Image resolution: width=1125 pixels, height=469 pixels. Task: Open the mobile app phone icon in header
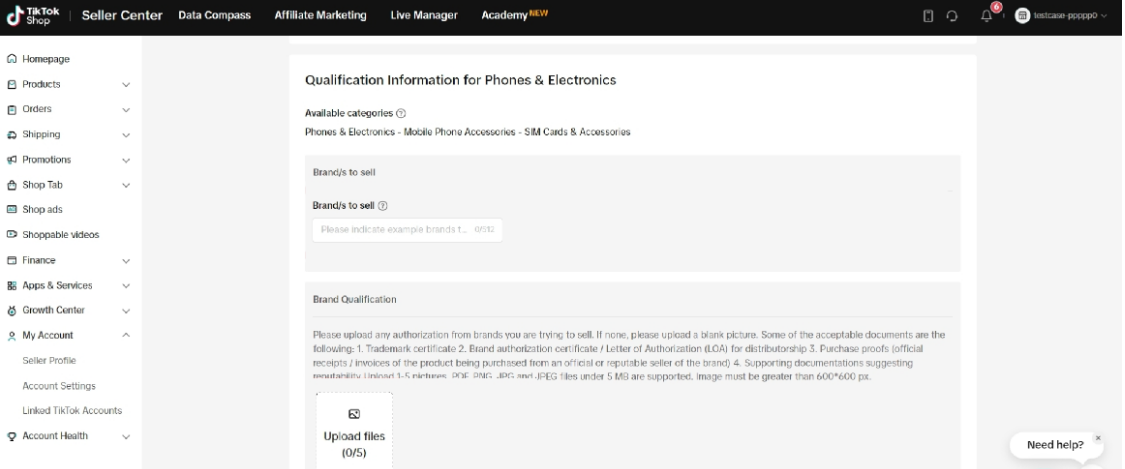click(x=928, y=16)
